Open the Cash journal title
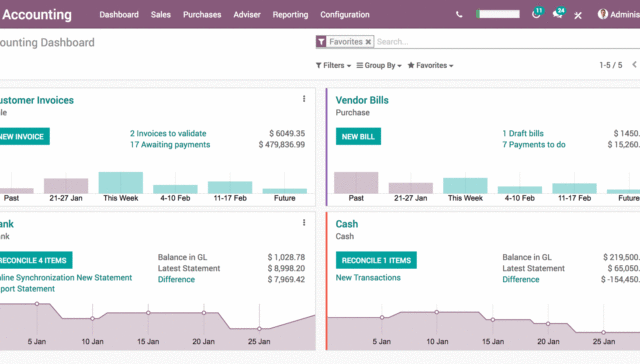Viewport: 640px width, 364px height. pos(347,224)
